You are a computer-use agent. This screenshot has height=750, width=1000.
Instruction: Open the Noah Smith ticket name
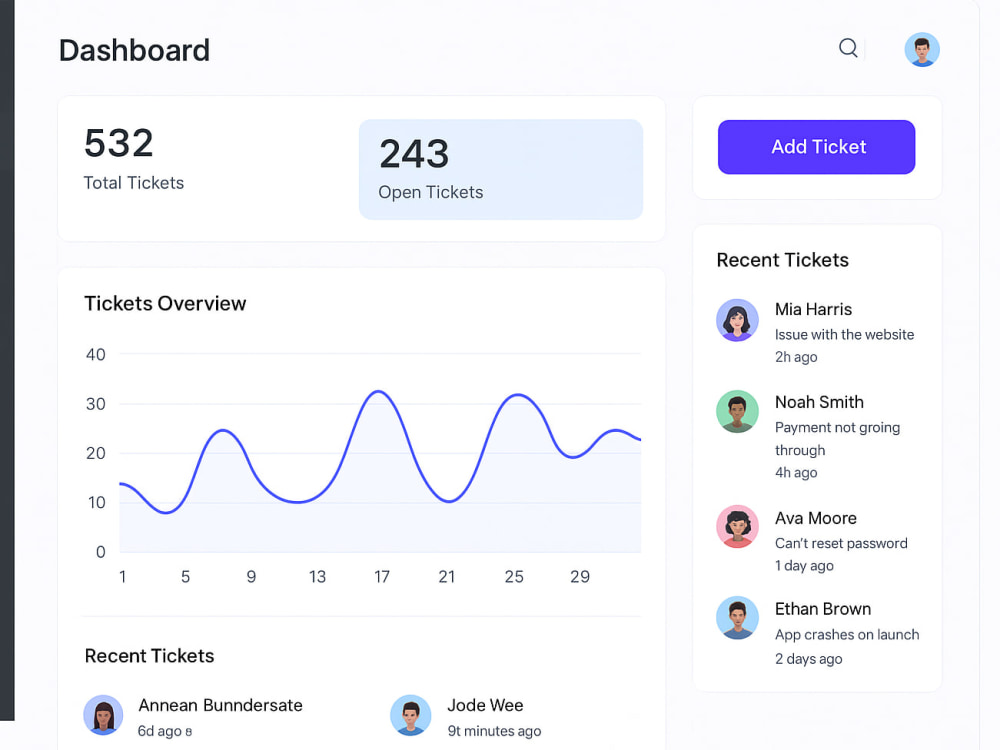819,402
